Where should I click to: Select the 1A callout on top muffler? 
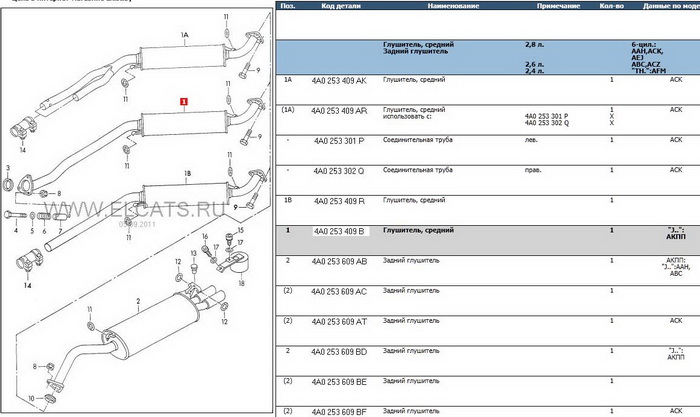click(185, 35)
